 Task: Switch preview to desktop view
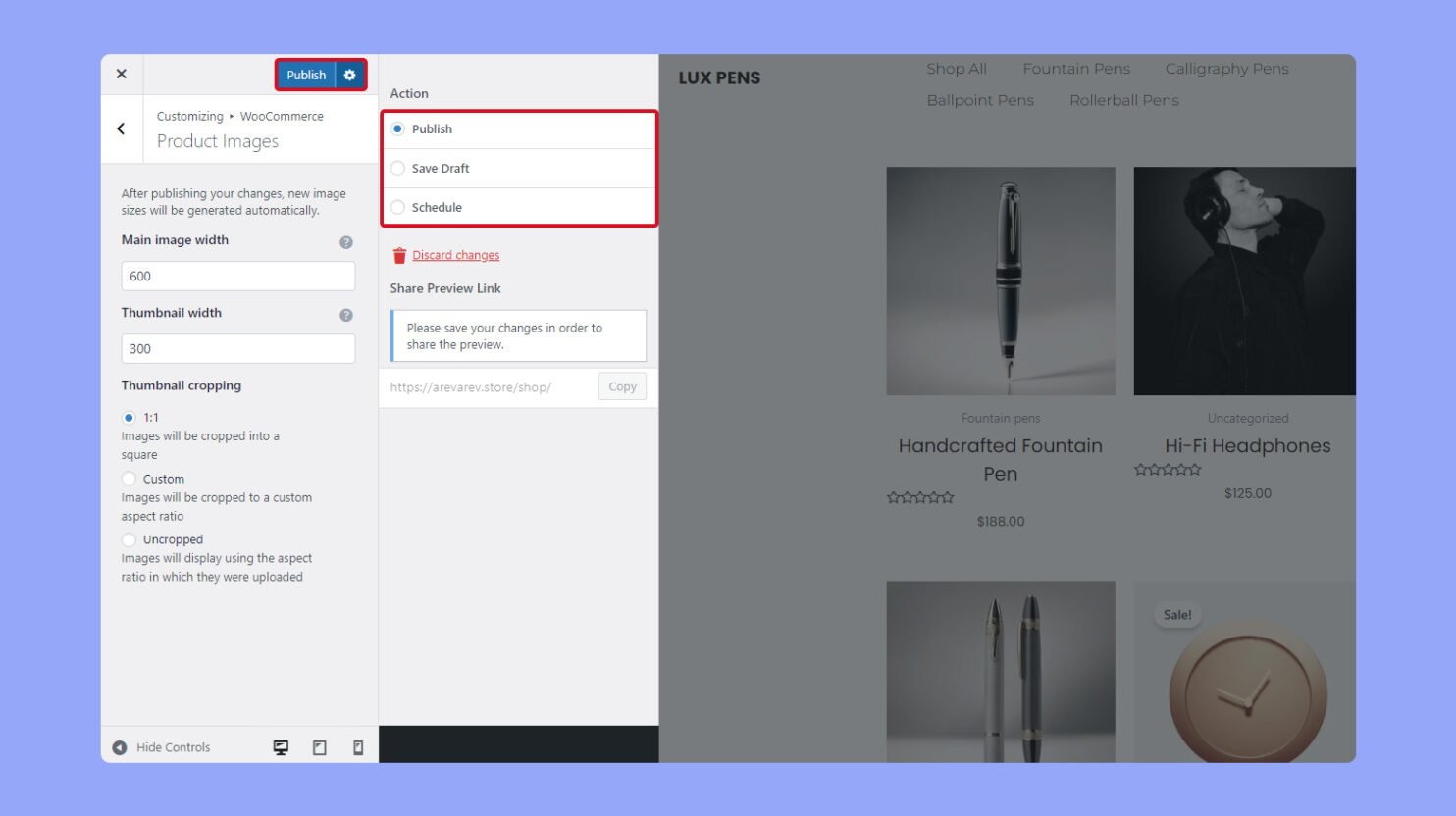pos(281,746)
